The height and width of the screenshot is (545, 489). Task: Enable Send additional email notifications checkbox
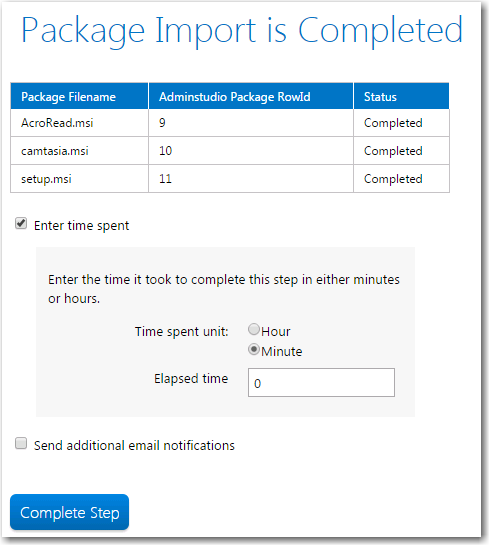(21, 444)
